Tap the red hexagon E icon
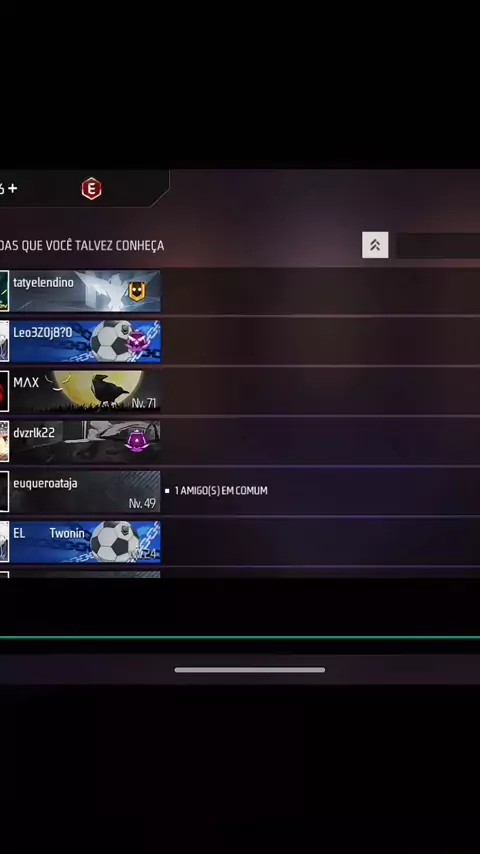The height and width of the screenshot is (854, 480). point(92,188)
